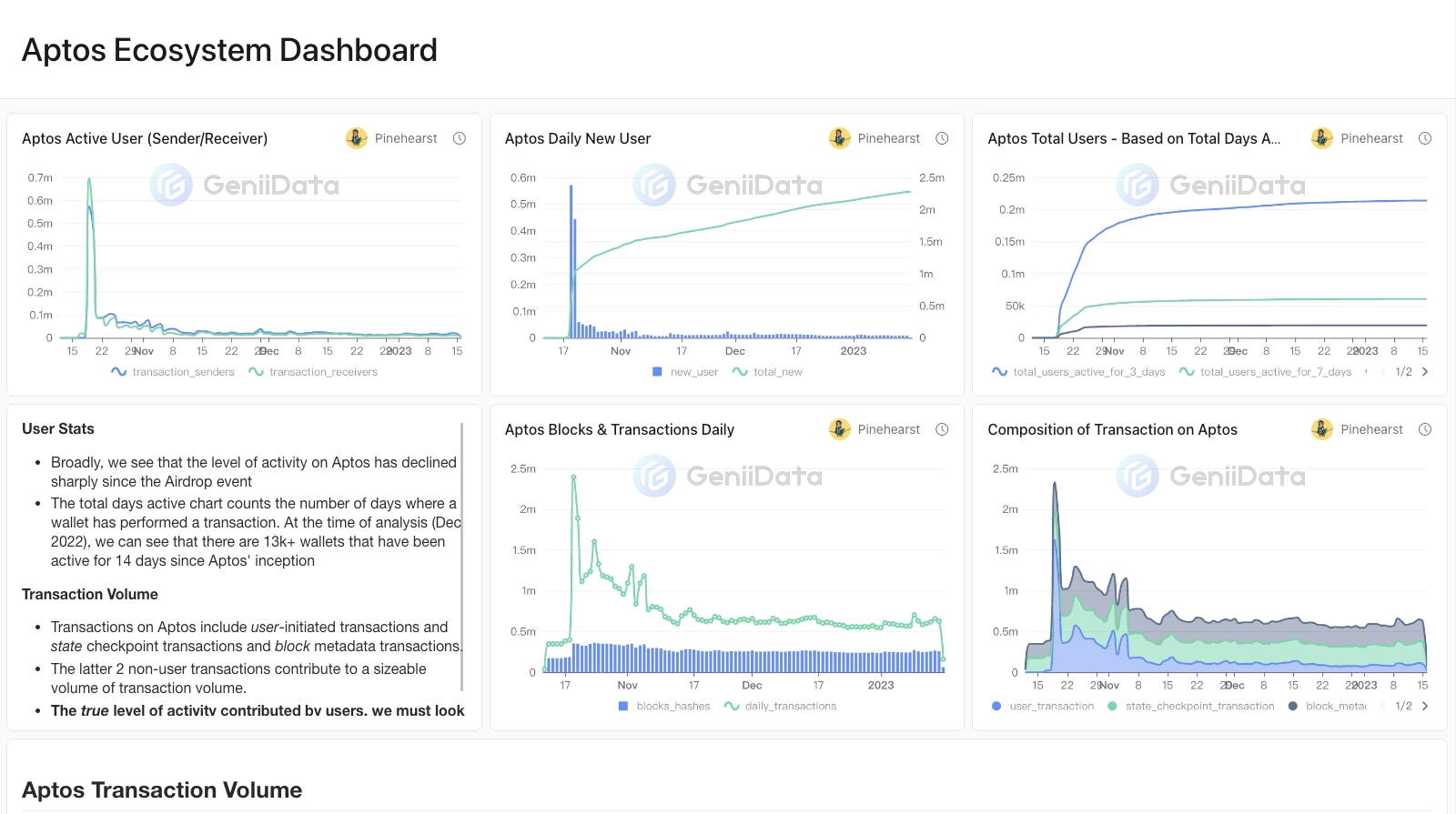1456x814 pixels.
Task: Click Aptos Daily New User chart title
Action: [578, 138]
